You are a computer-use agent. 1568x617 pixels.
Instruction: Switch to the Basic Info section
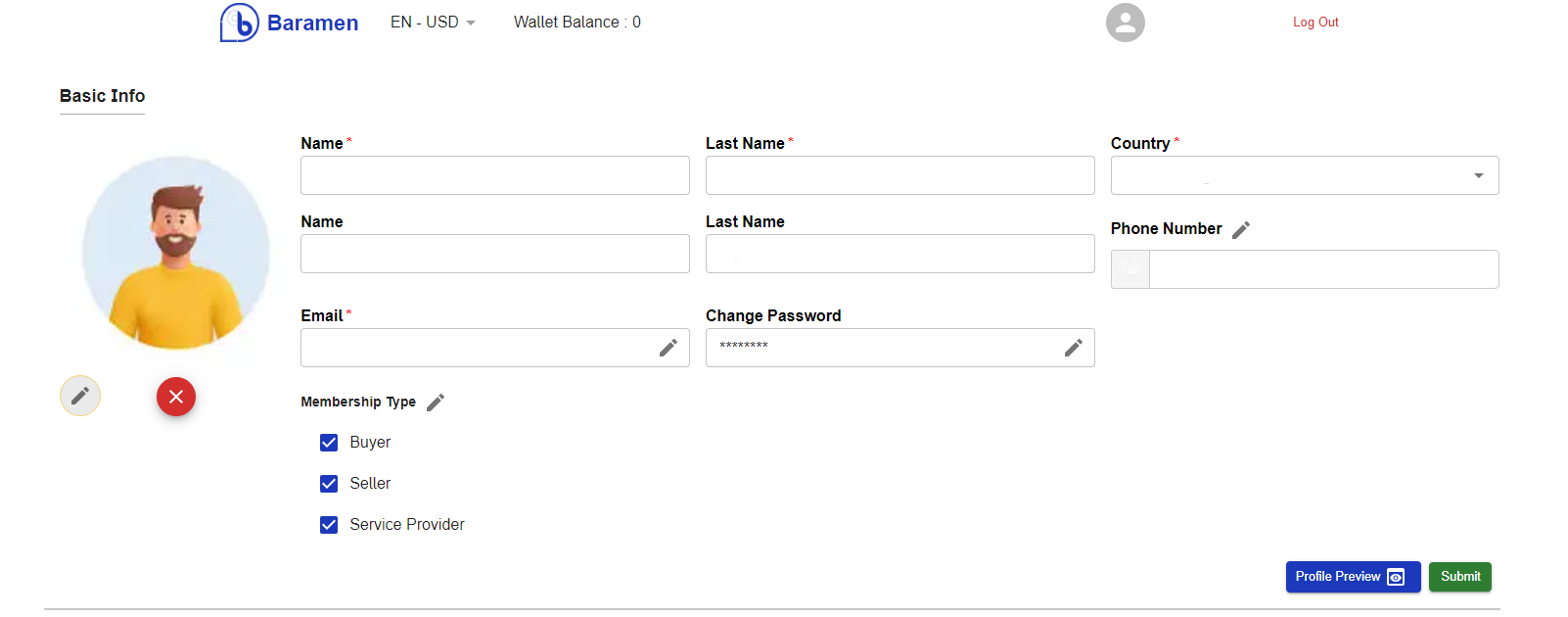point(102,96)
